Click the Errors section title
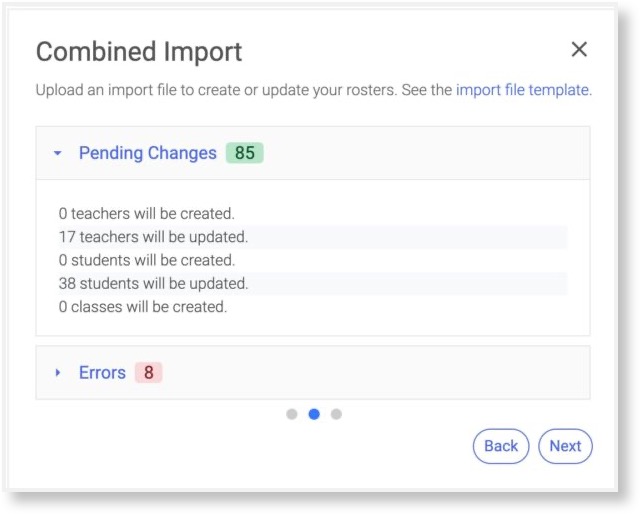640x514 pixels. pyautogui.click(x=102, y=373)
